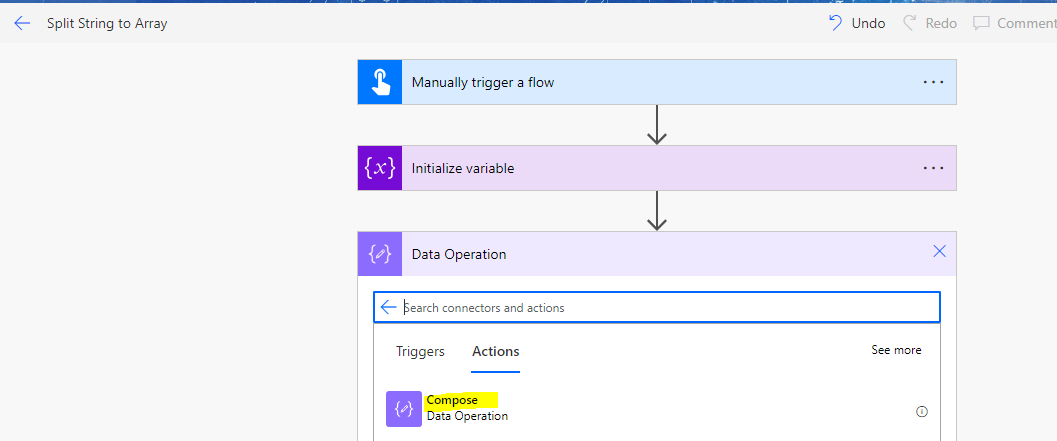Open the Comments speech bubble icon
The image size is (1057, 441).
point(981,24)
